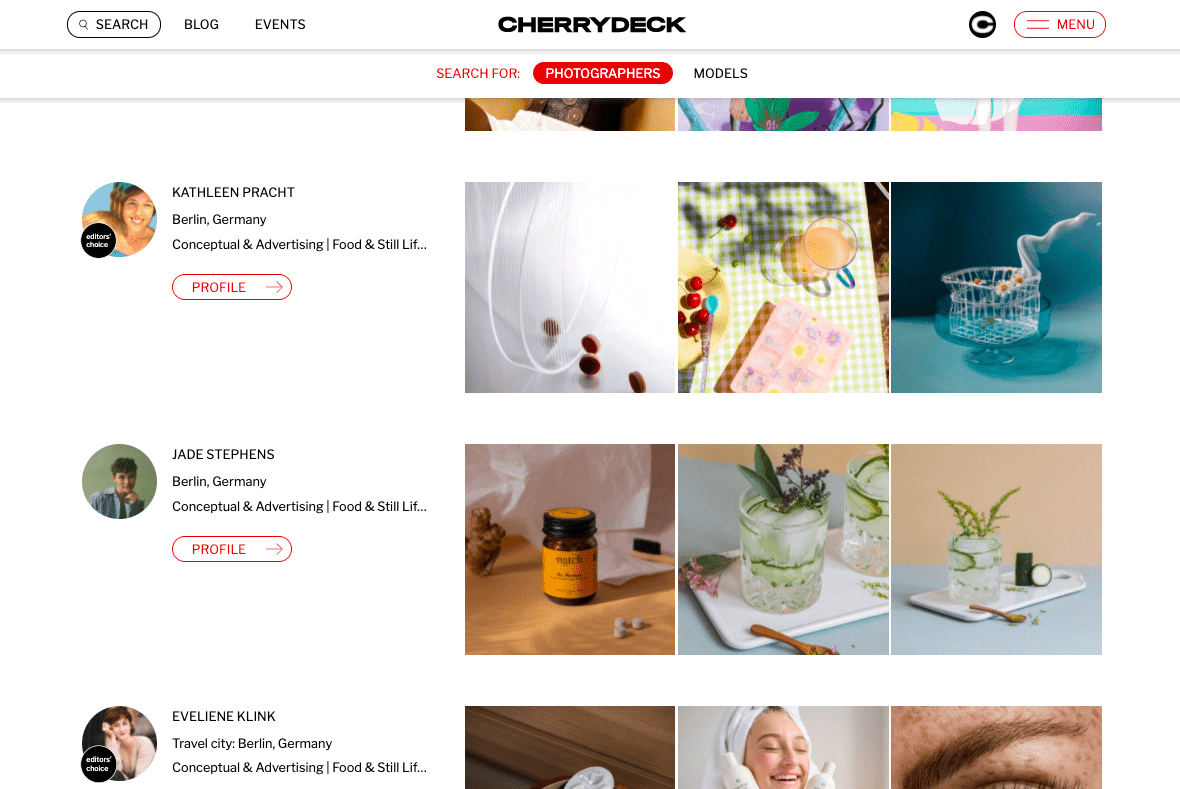1180x789 pixels.
Task: Click Eveliene Klink's editors' choice badge
Action: tap(98, 764)
